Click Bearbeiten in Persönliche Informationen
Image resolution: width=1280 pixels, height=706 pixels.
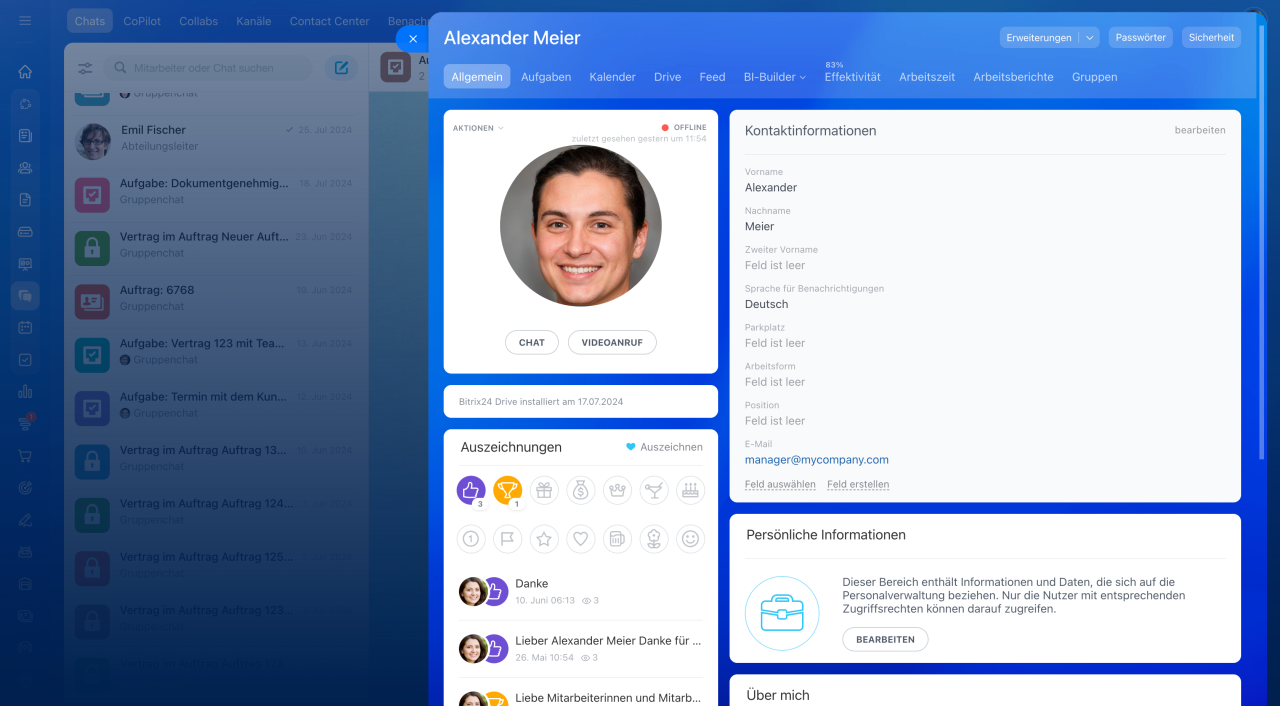pyautogui.click(x=885, y=639)
